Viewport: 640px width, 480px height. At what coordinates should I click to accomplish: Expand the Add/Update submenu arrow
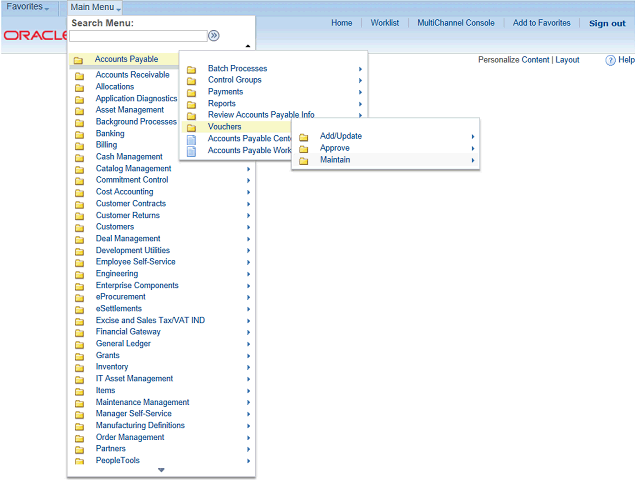[473, 137]
